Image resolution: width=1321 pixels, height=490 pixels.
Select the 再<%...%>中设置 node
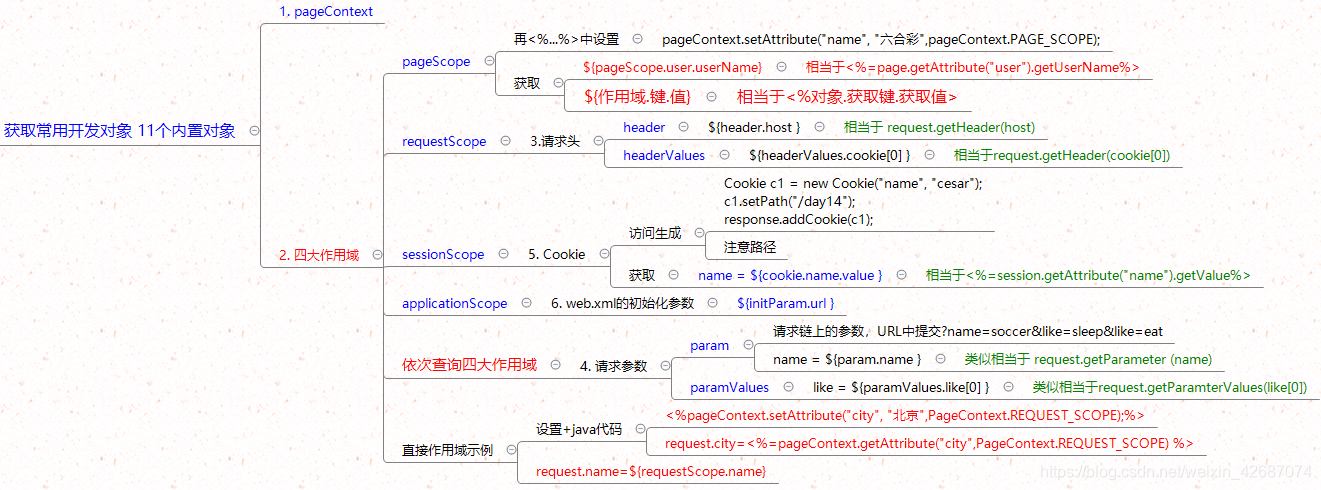click(x=567, y=39)
